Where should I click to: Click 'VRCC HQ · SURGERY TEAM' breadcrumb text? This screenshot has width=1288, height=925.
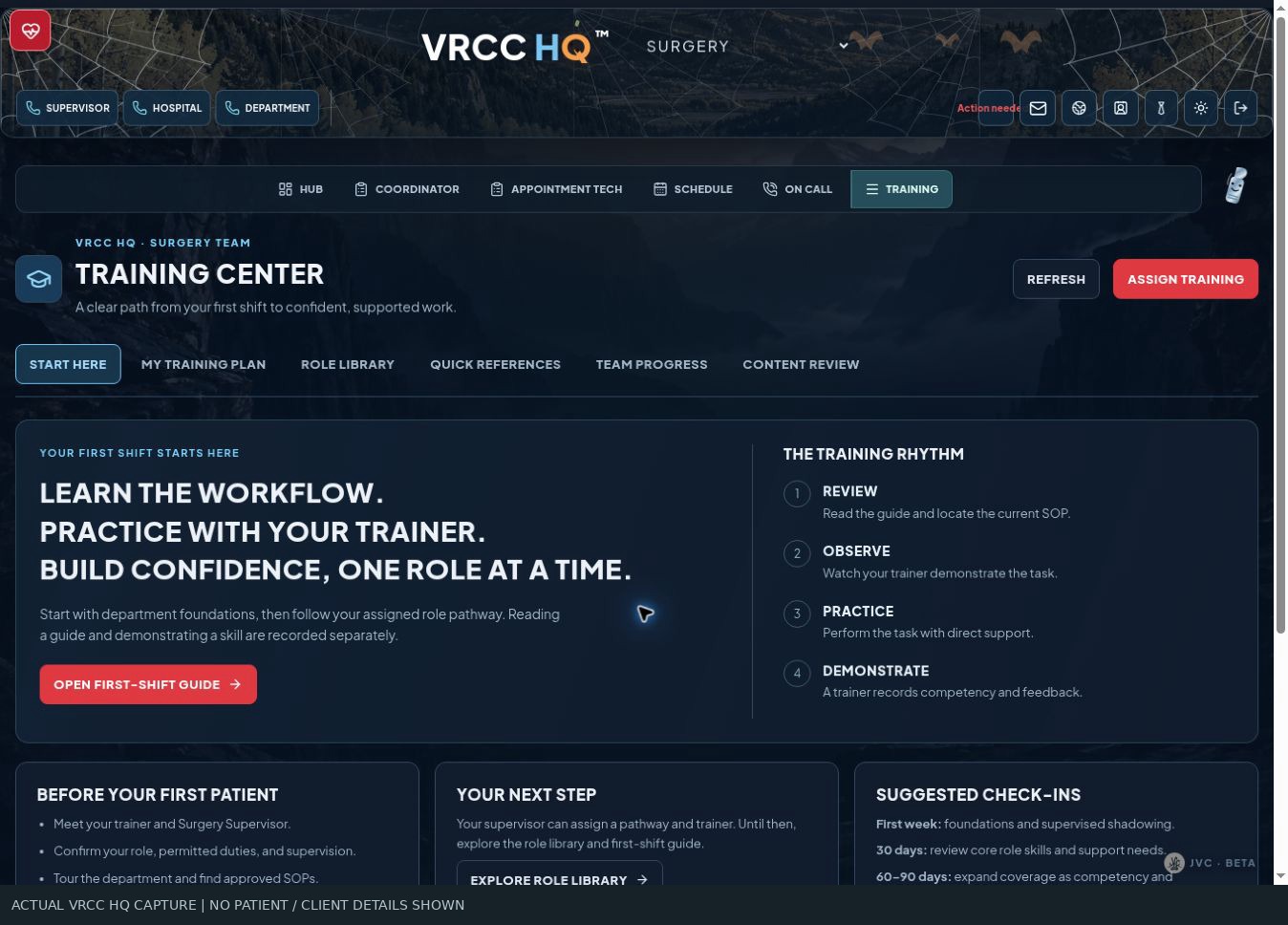point(162,243)
